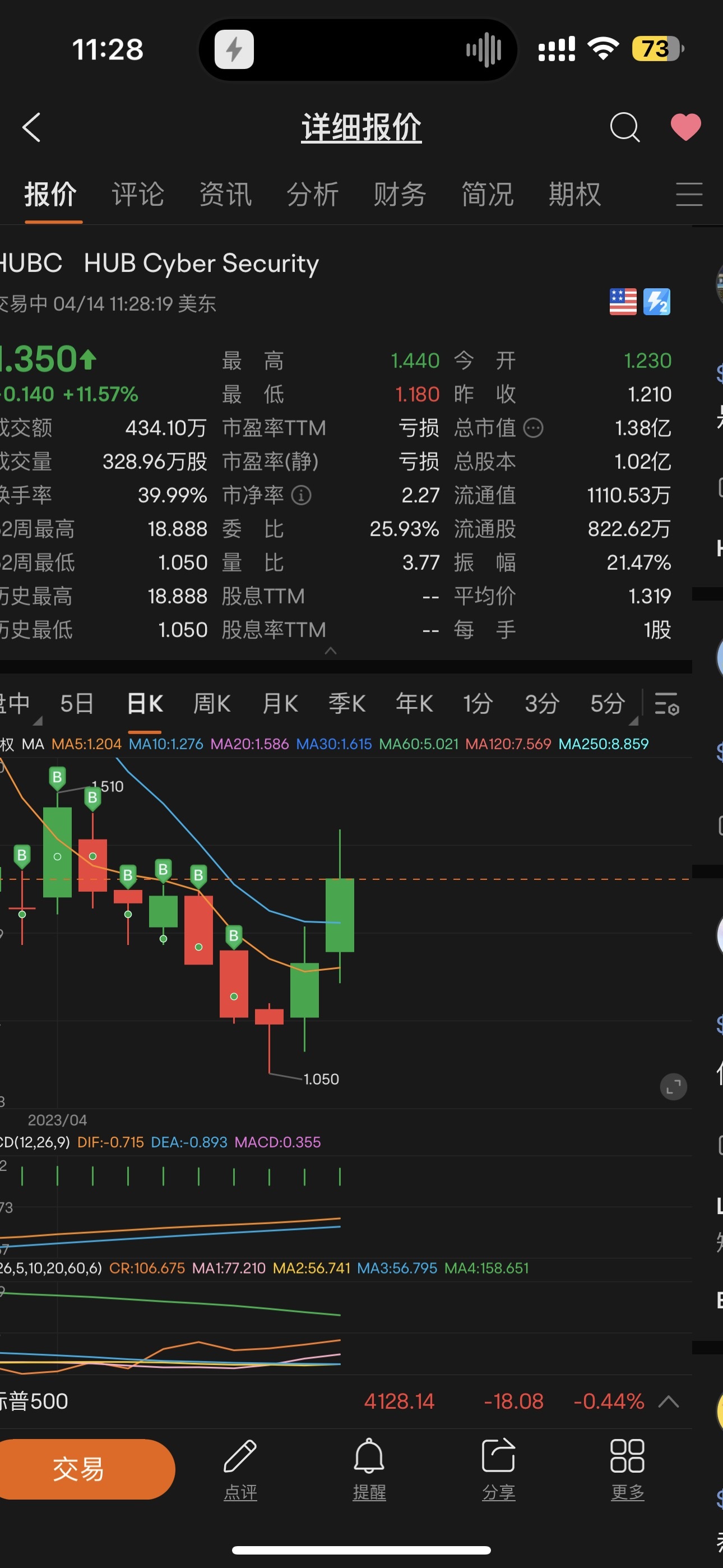Tap the DIF:-0.715 indicator value
723x1568 pixels.
click(x=111, y=1142)
